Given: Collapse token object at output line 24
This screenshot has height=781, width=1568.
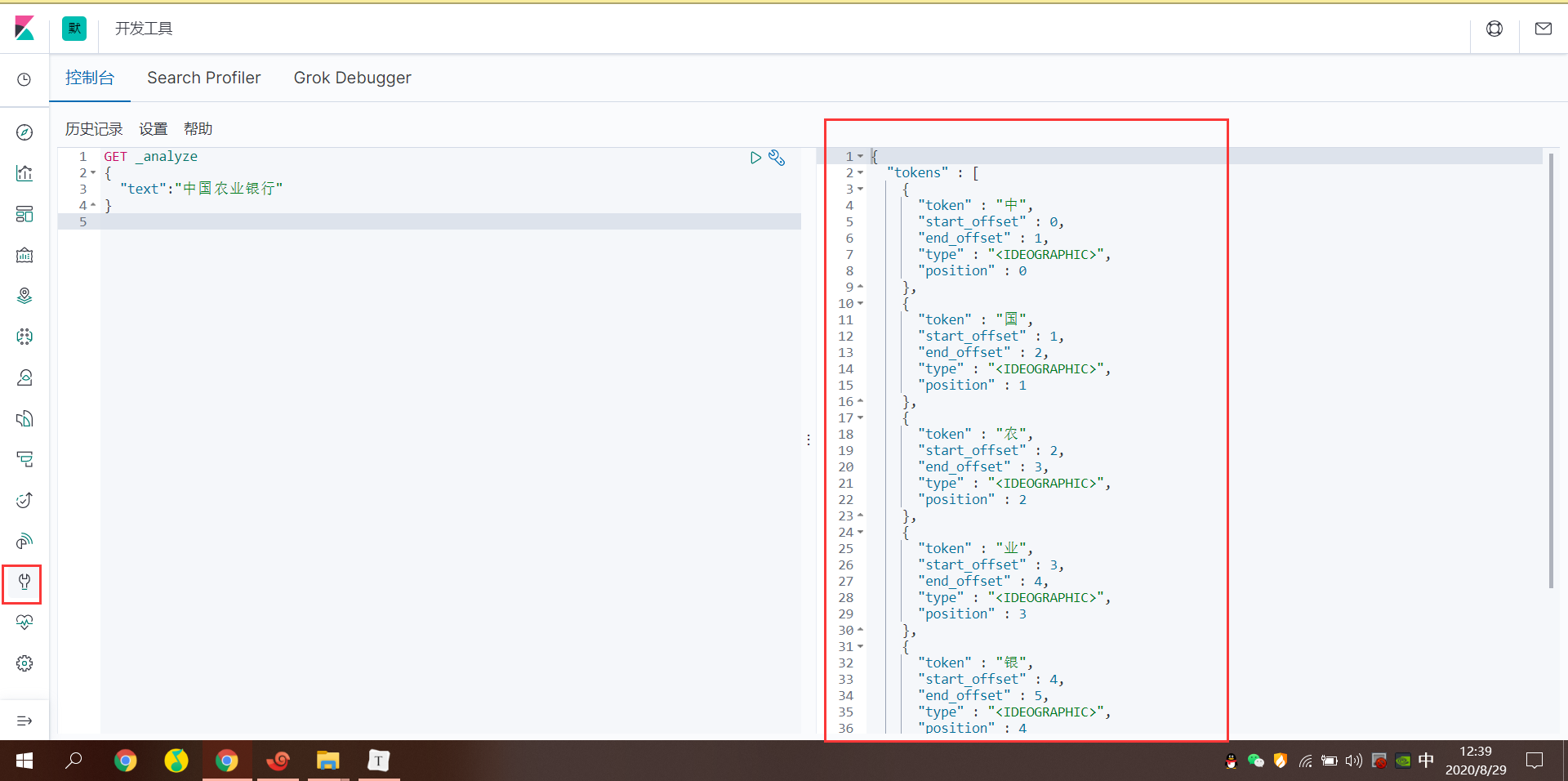Looking at the screenshot, I should pyautogui.click(x=860, y=532).
